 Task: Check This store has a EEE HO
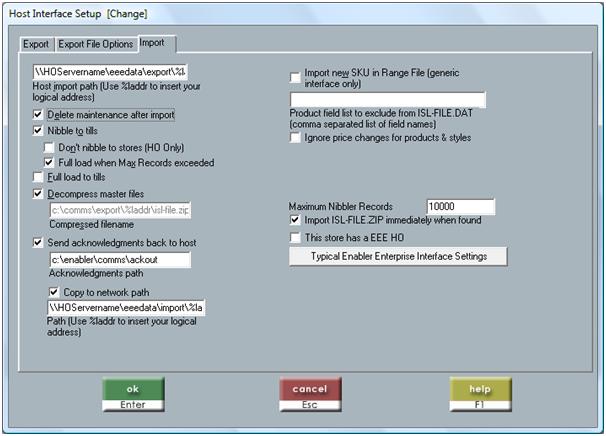295,237
